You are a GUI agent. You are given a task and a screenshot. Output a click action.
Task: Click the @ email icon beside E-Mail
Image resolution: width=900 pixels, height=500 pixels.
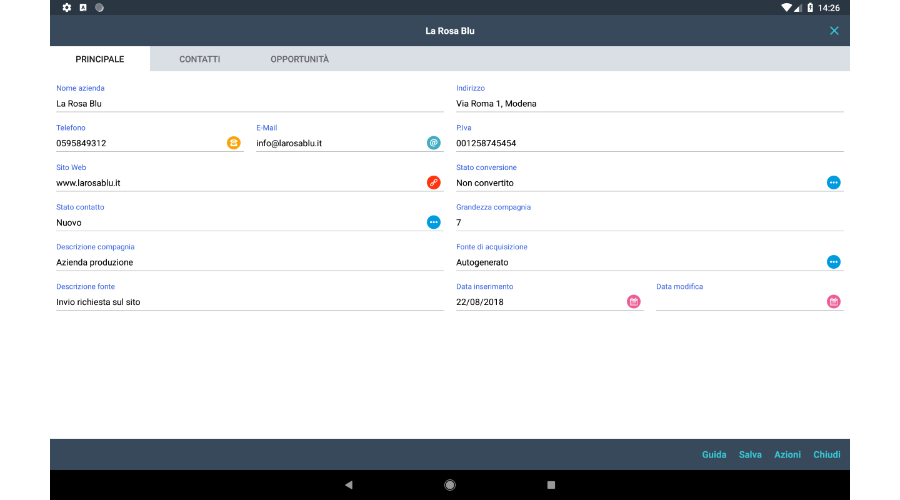pos(433,143)
